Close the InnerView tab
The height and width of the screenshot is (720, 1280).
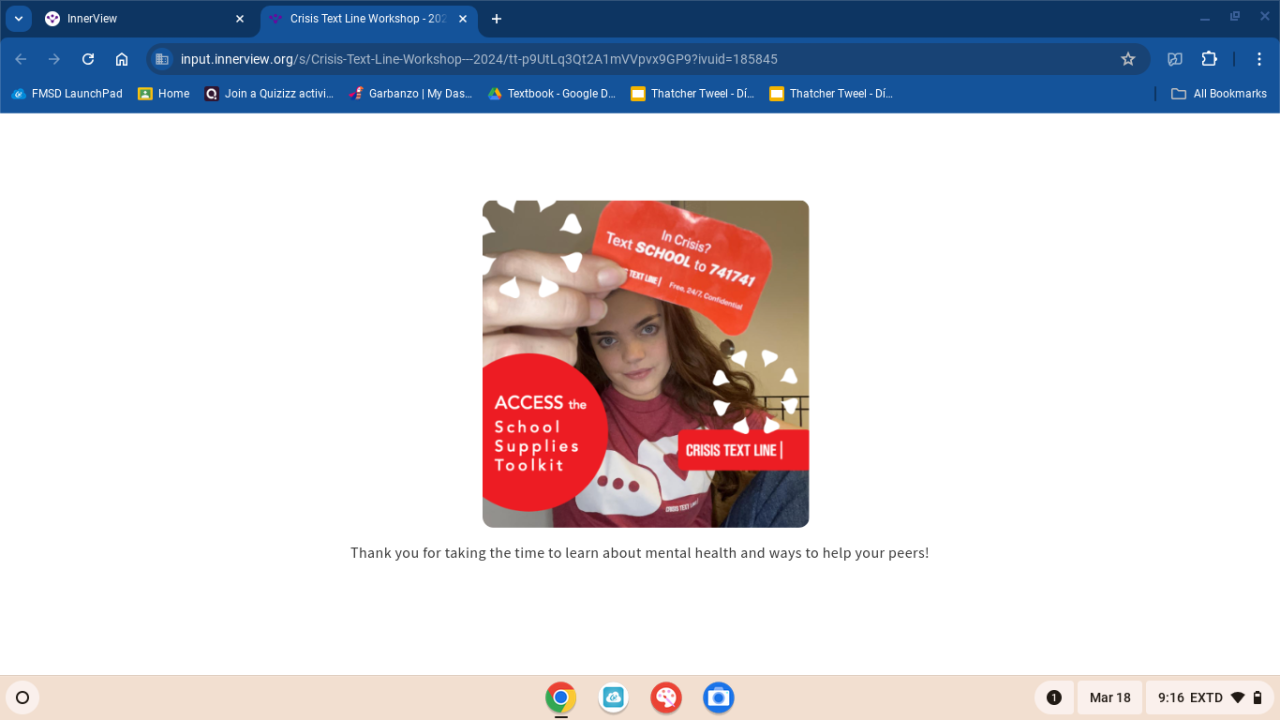pos(240,19)
